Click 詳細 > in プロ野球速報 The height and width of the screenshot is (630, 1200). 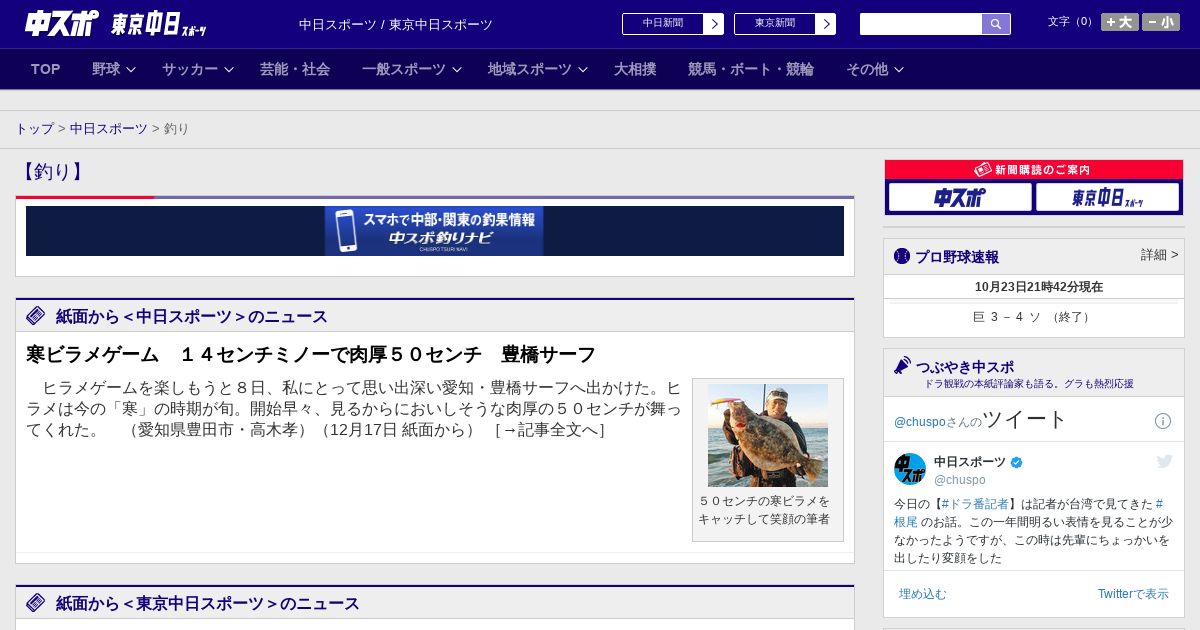click(x=1160, y=255)
